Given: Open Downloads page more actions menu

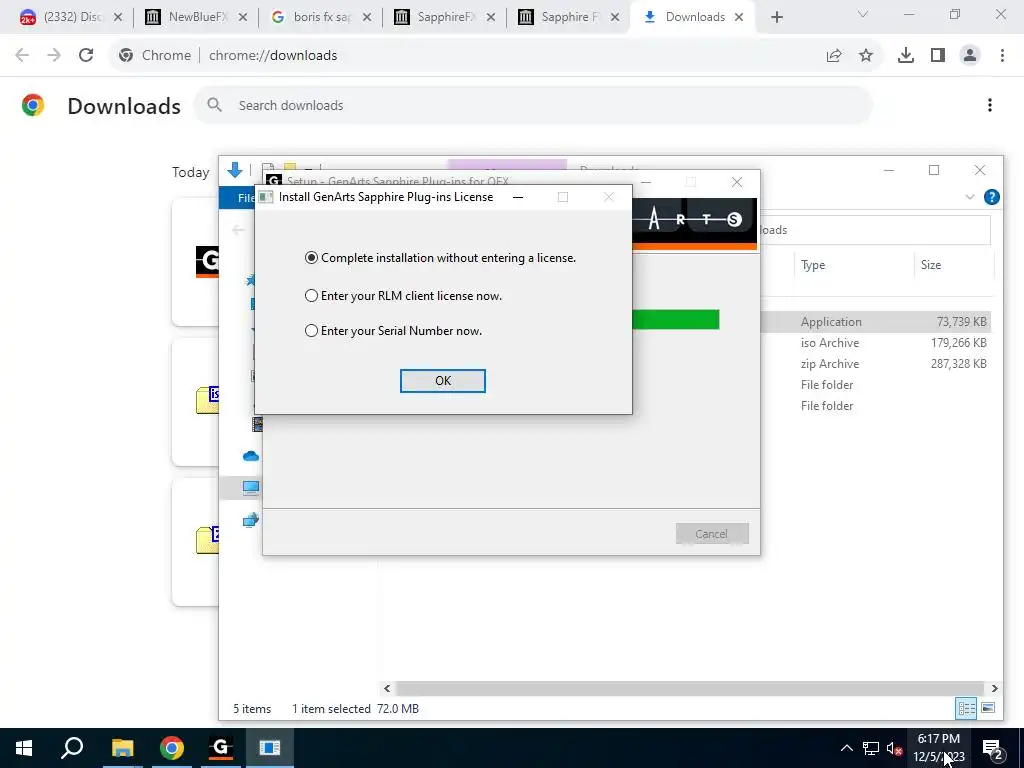Looking at the screenshot, I should [990, 105].
